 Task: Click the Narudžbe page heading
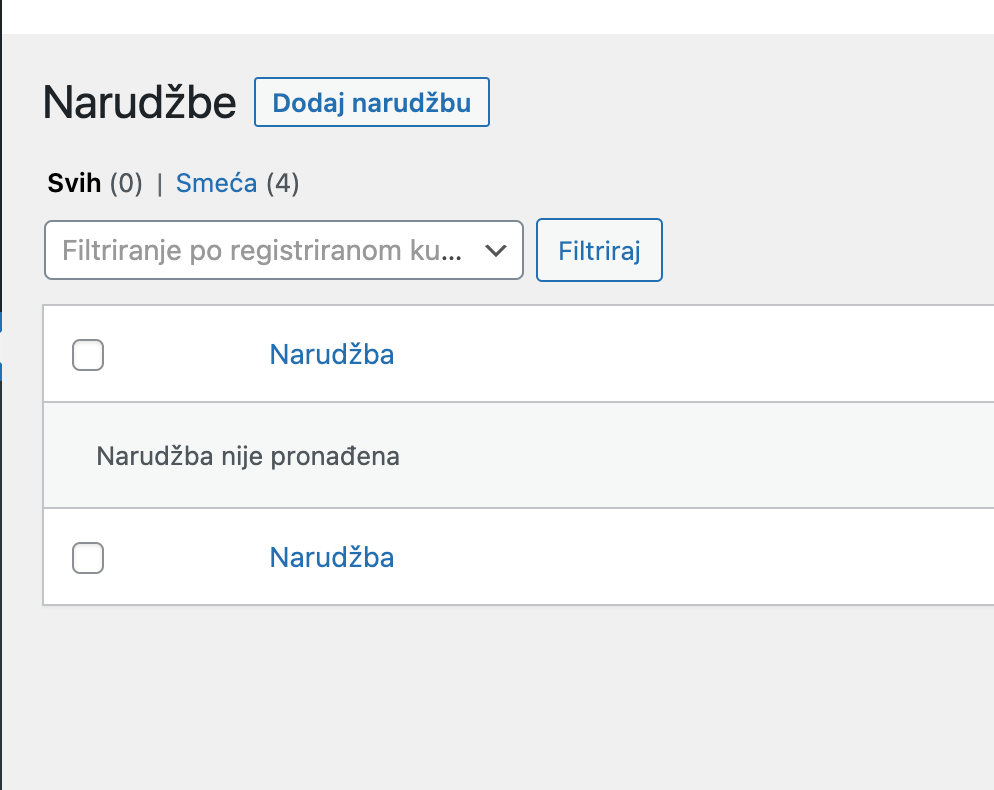(139, 101)
